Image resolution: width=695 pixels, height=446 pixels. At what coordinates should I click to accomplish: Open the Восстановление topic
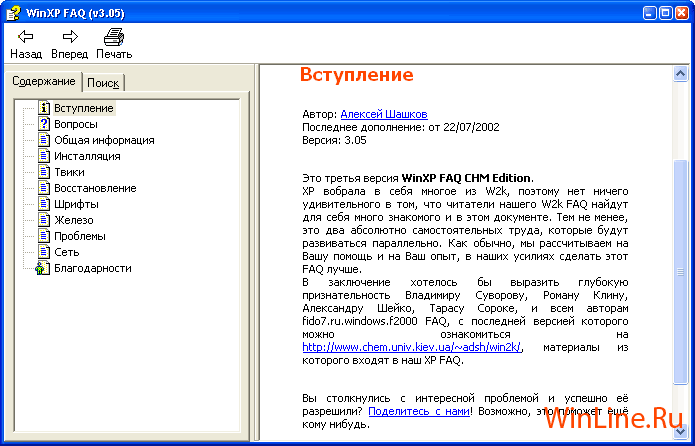(95, 188)
